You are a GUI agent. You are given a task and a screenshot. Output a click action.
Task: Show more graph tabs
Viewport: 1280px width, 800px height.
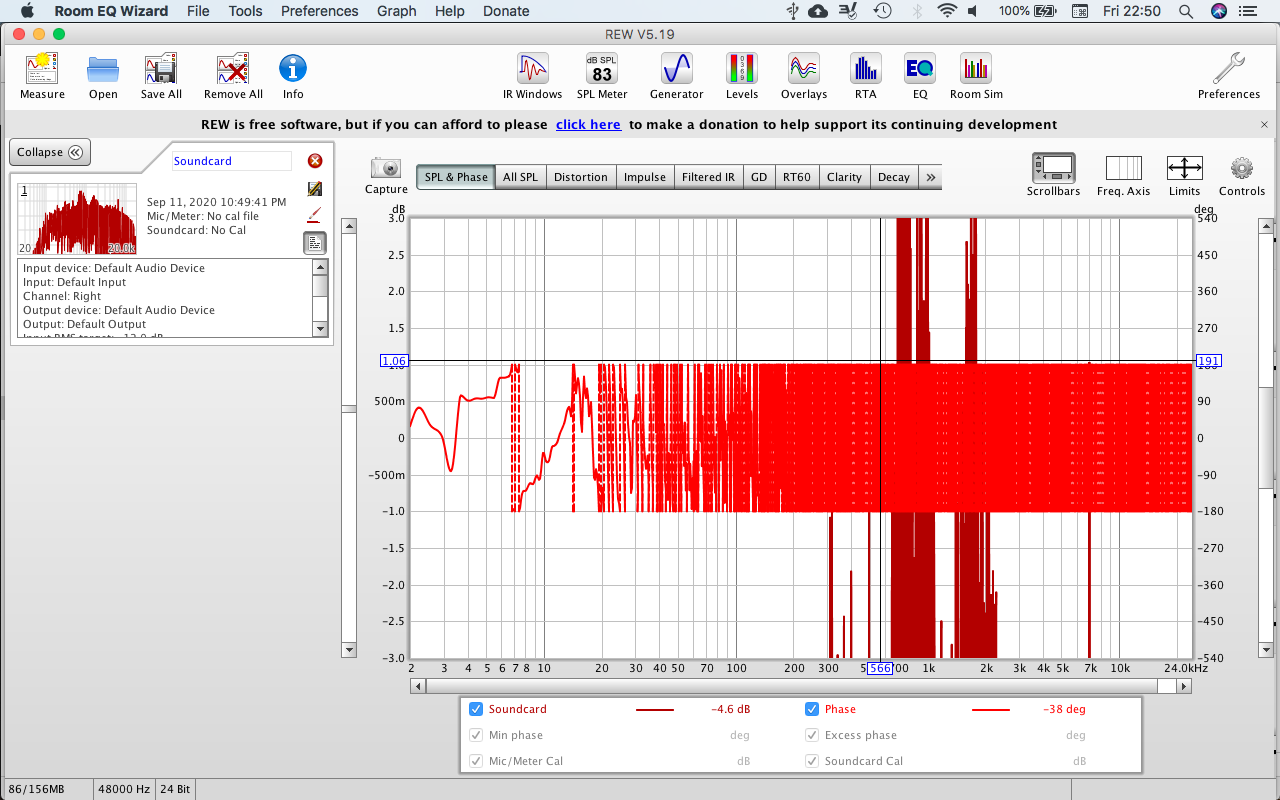[x=931, y=177]
